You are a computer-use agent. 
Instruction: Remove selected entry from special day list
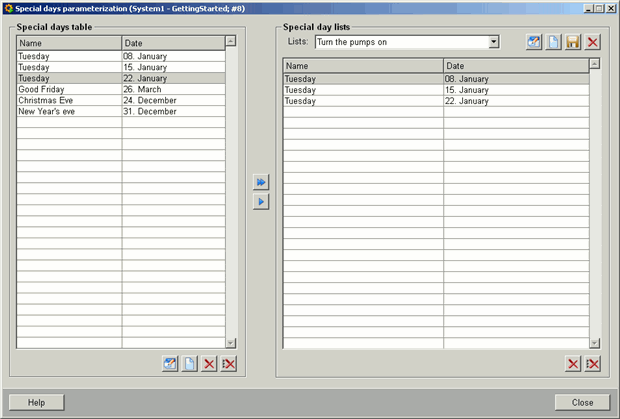573,364
